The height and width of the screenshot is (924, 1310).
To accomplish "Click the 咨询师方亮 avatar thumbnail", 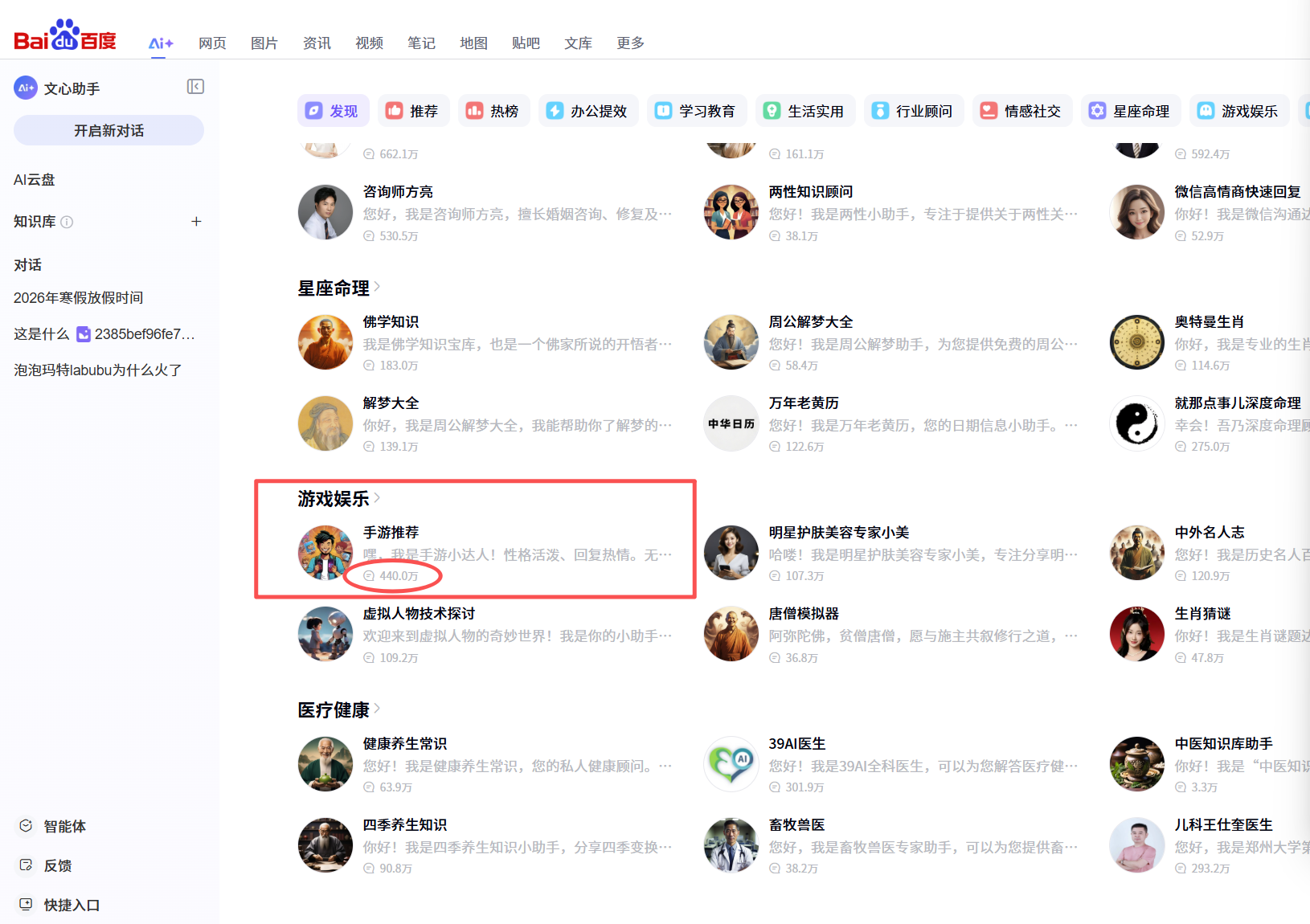I will [x=325, y=212].
